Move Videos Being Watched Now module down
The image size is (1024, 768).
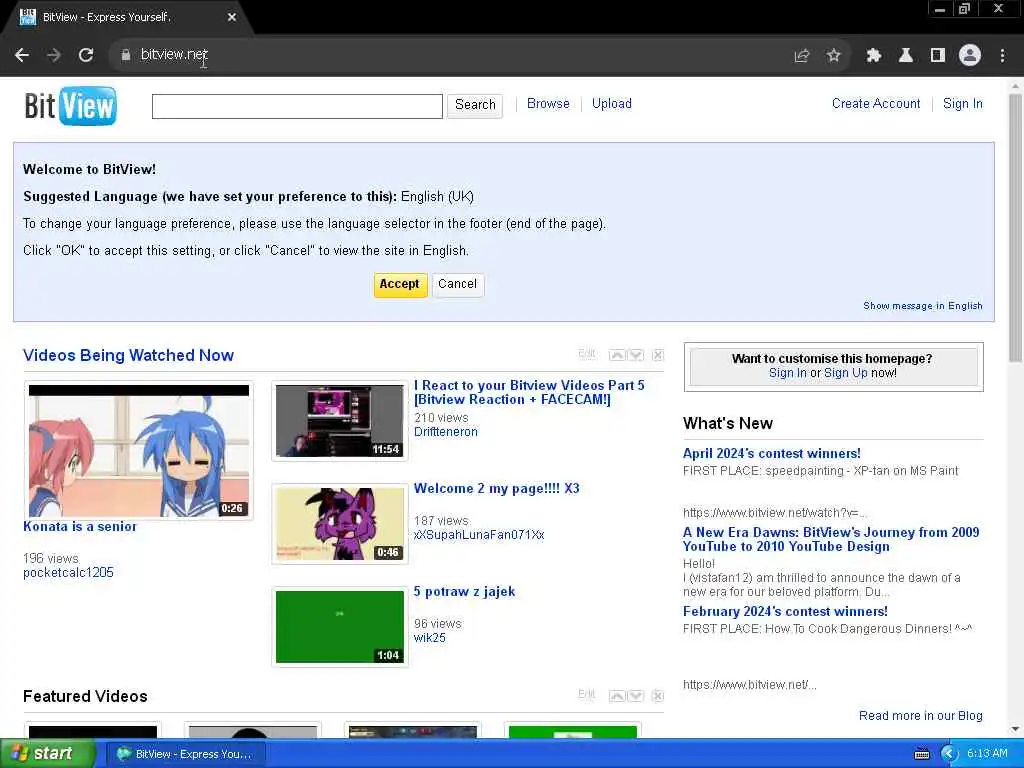pos(635,355)
